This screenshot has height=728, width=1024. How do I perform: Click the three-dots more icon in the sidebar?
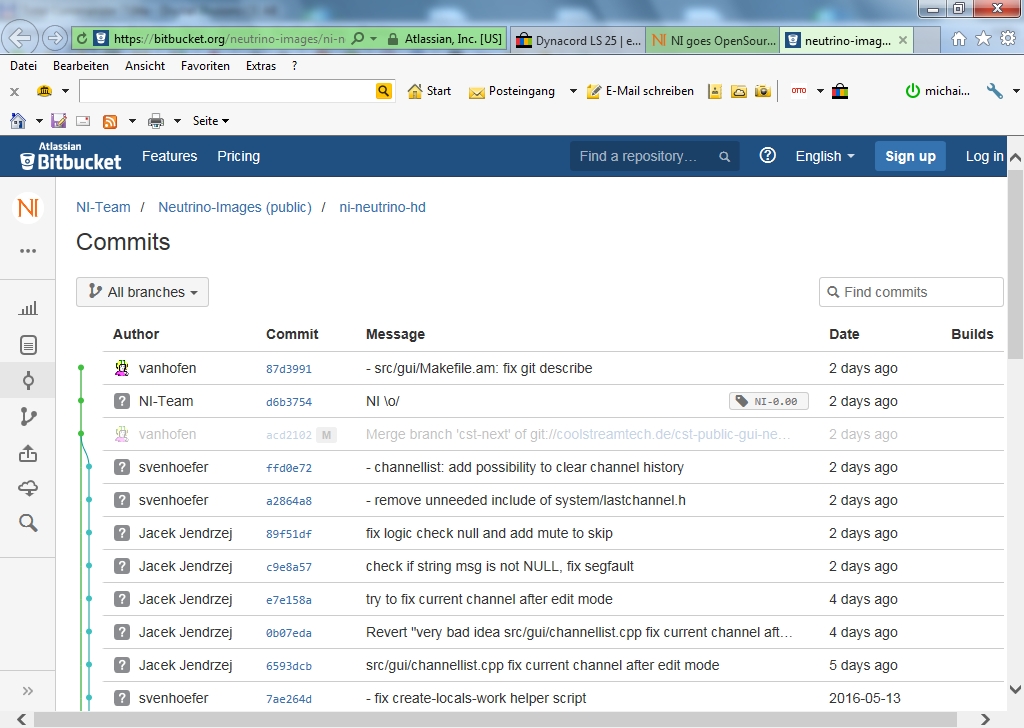28,251
